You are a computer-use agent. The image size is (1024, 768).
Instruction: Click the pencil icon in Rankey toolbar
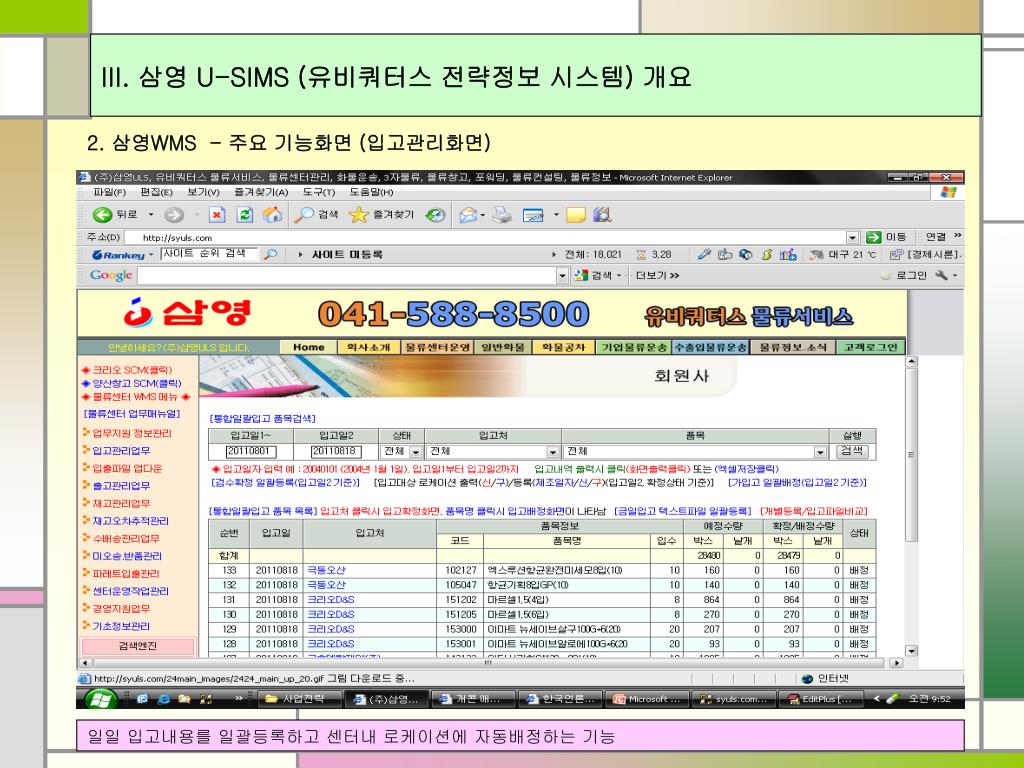[703, 254]
